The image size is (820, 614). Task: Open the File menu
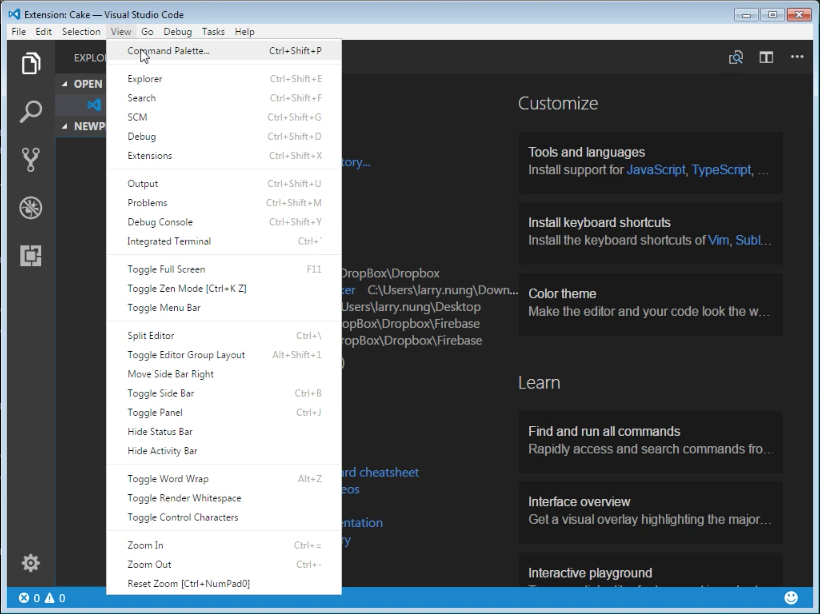pyautogui.click(x=18, y=31)
